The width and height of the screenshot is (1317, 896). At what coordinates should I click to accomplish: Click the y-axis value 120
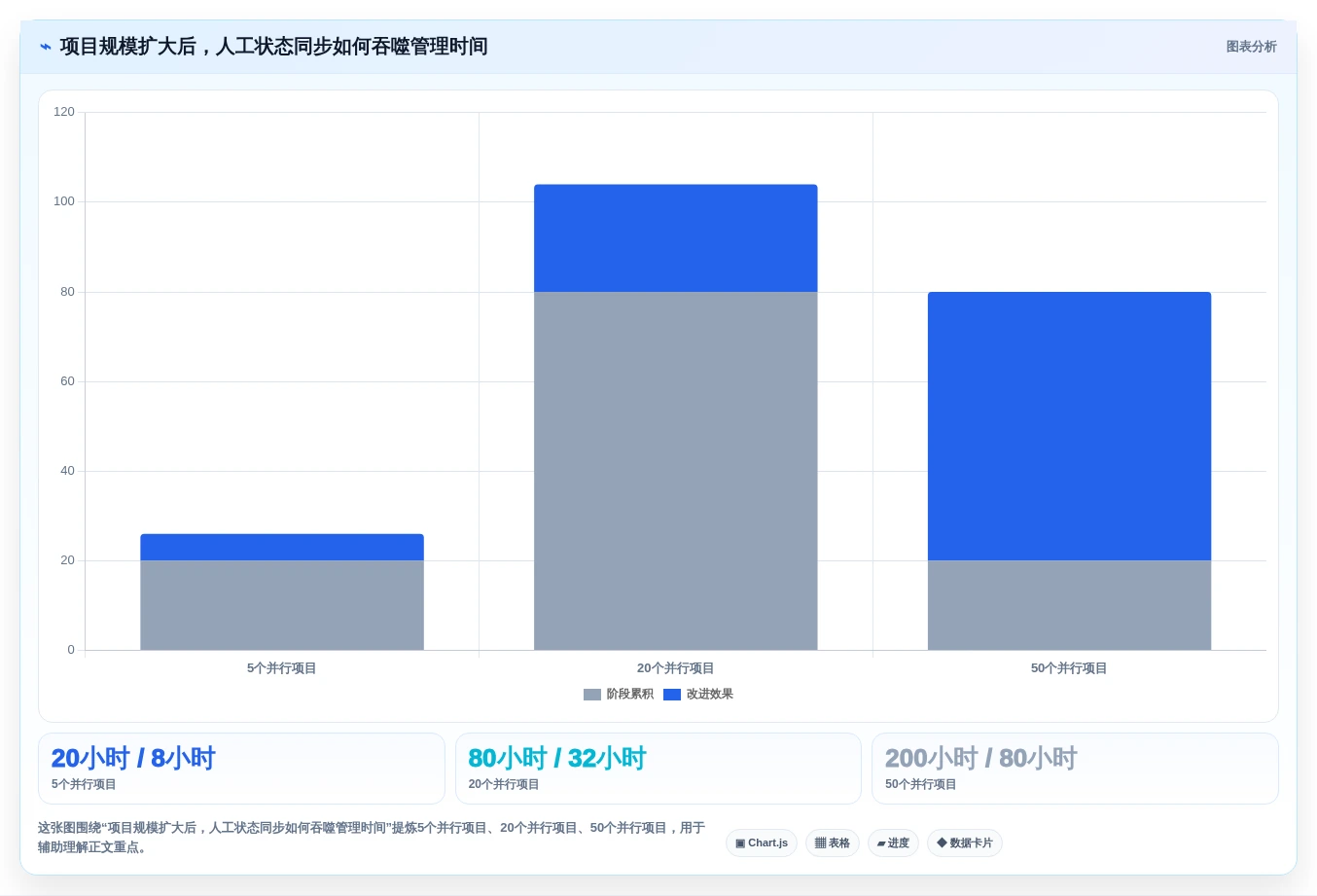pyautogui.click(x=64, y=112)
